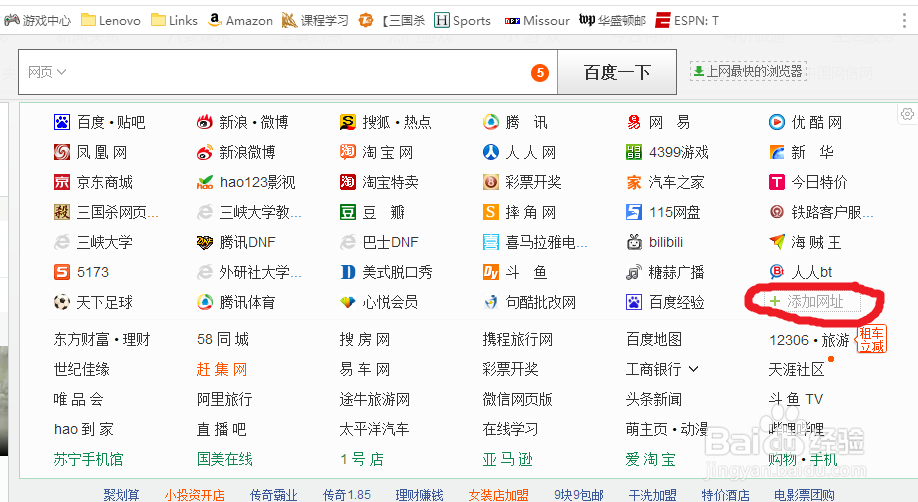918x502 pixels.
Task: Open the 太平洋汽车 link
Action: point(375,429)
